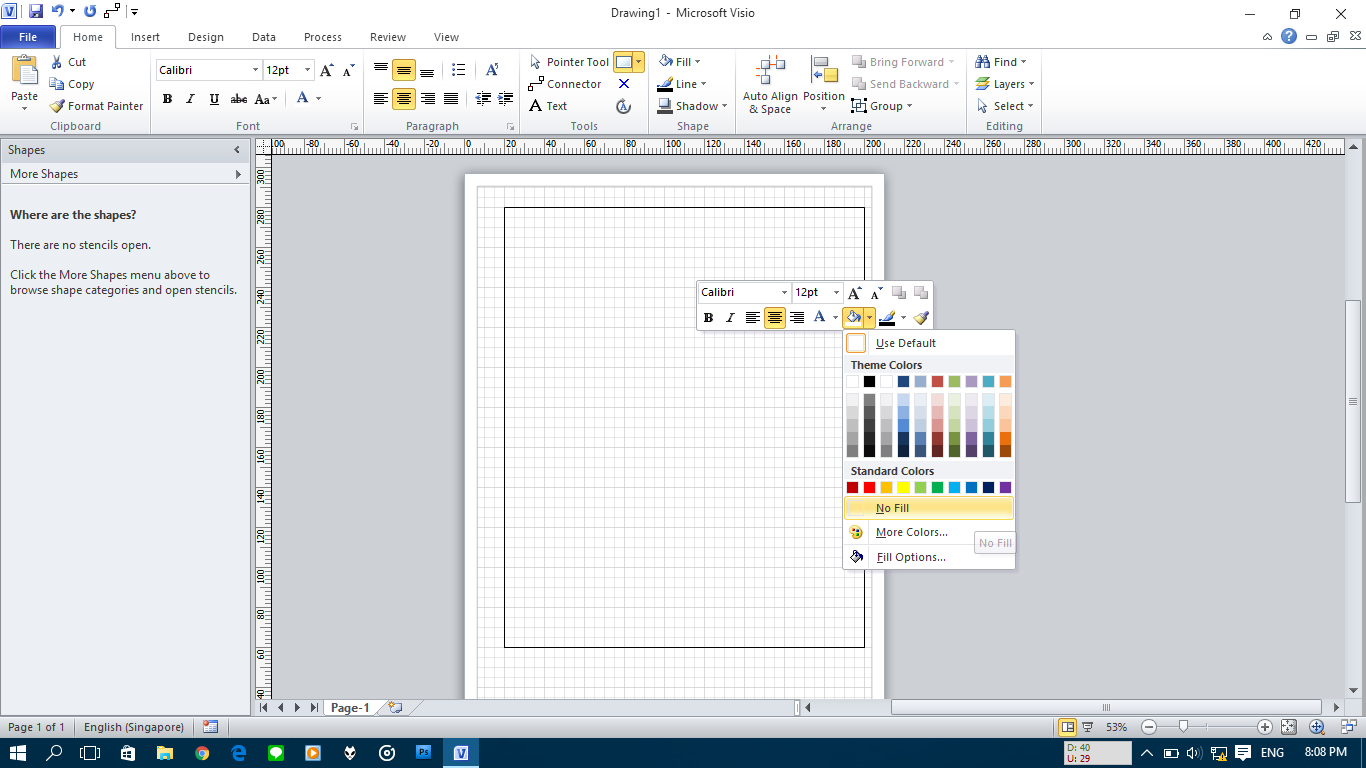The height and width of the screenshot is (768, 1366).
Task: Click the Fit Page to Window icon
Action: (1289, 727)
